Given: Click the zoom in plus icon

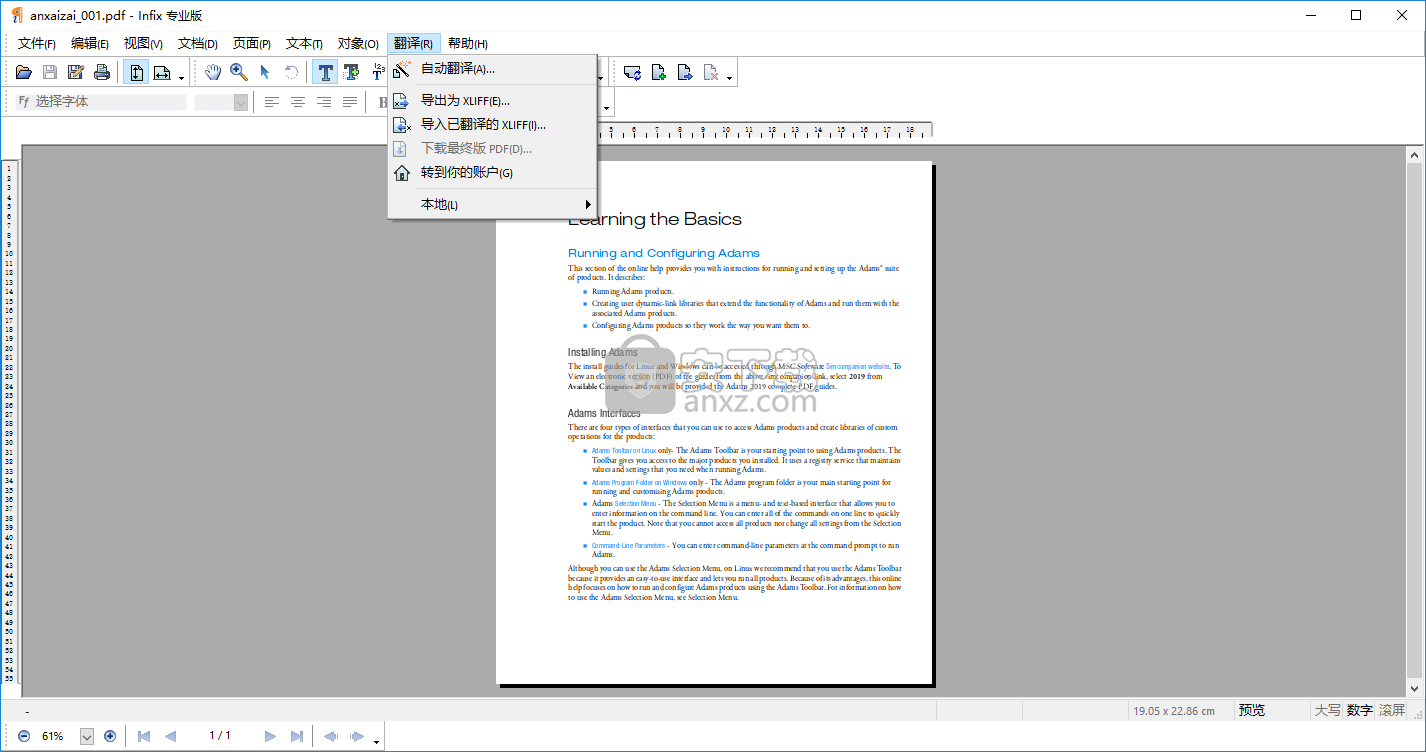Looking at the screenshot, I should pyautogui.click(x=110, y=736).
